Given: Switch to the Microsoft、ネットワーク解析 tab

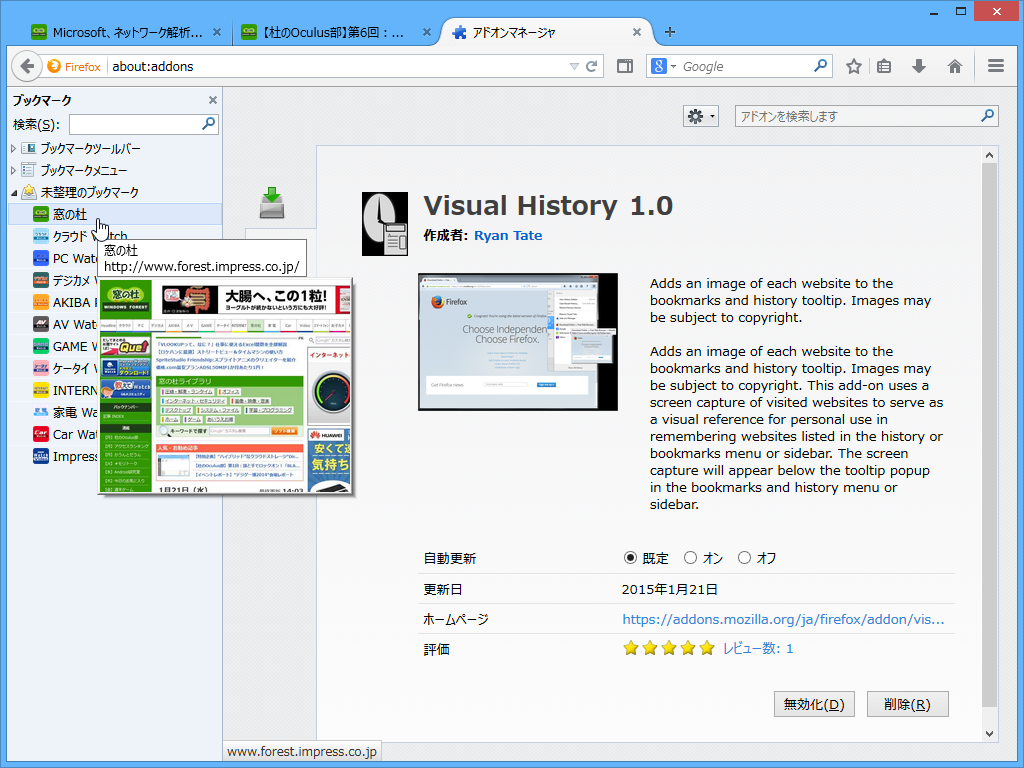Looking at the screenshot, I should point(127,32).
